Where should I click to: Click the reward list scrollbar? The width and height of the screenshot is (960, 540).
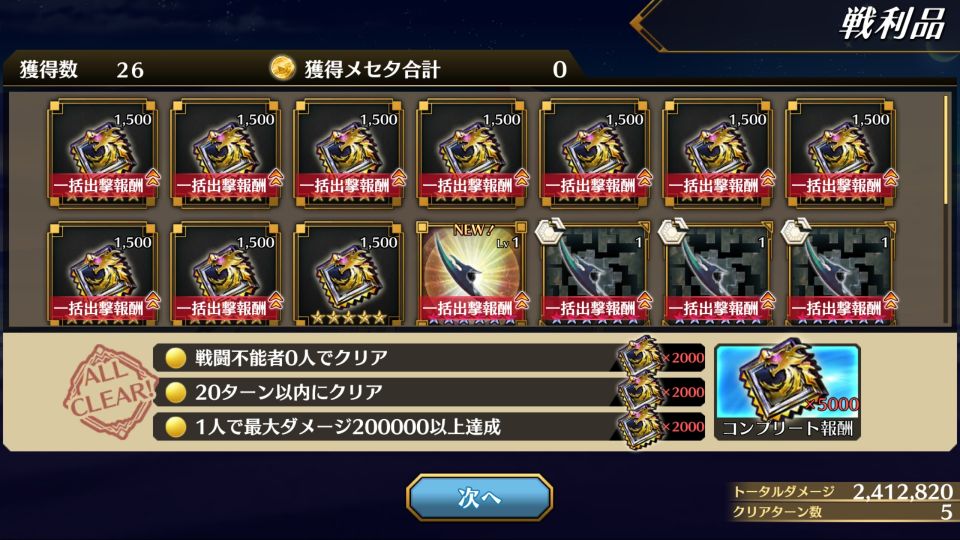pos(946,150)
